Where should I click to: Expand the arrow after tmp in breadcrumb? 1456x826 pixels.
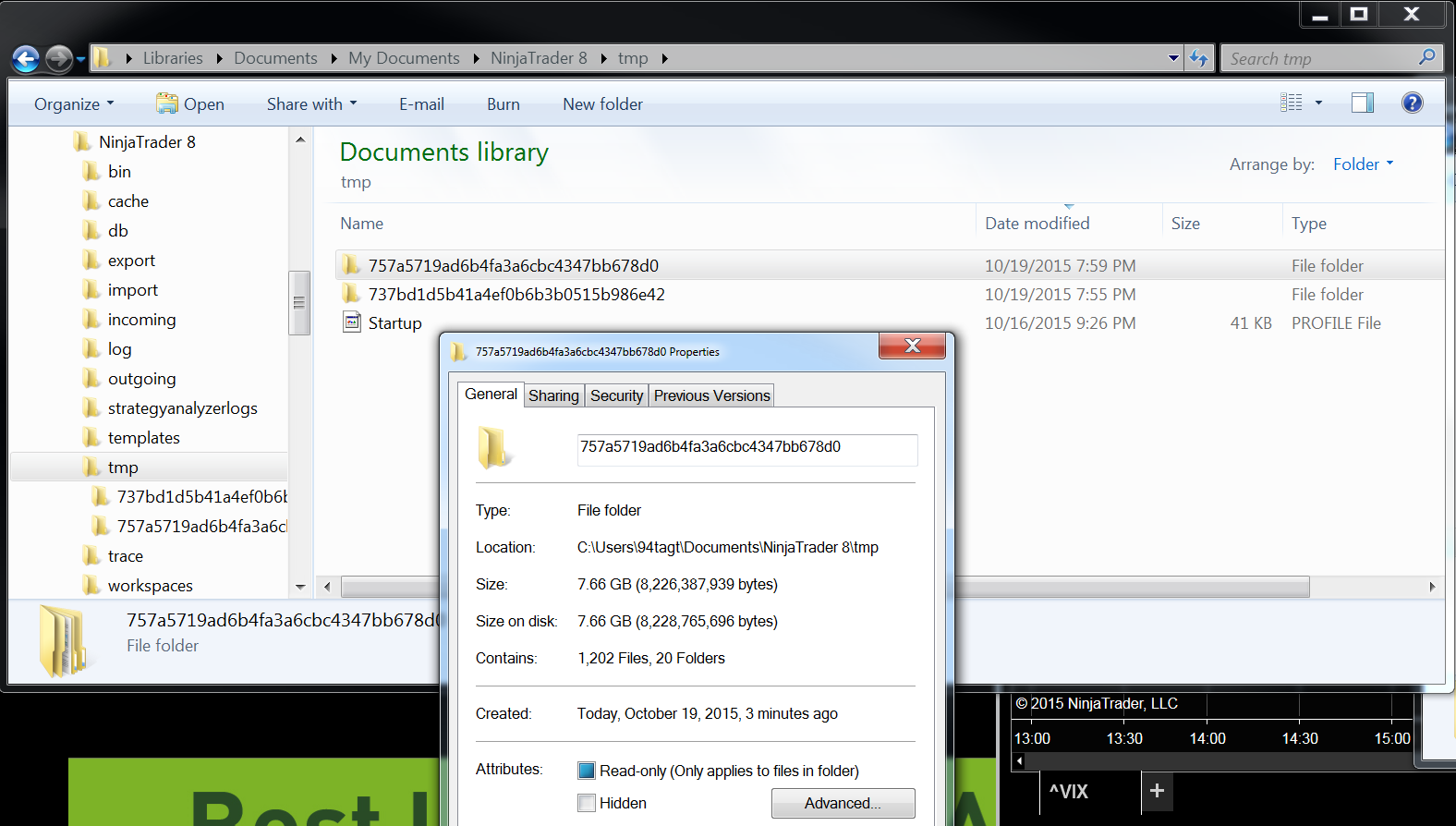(664, 58)
